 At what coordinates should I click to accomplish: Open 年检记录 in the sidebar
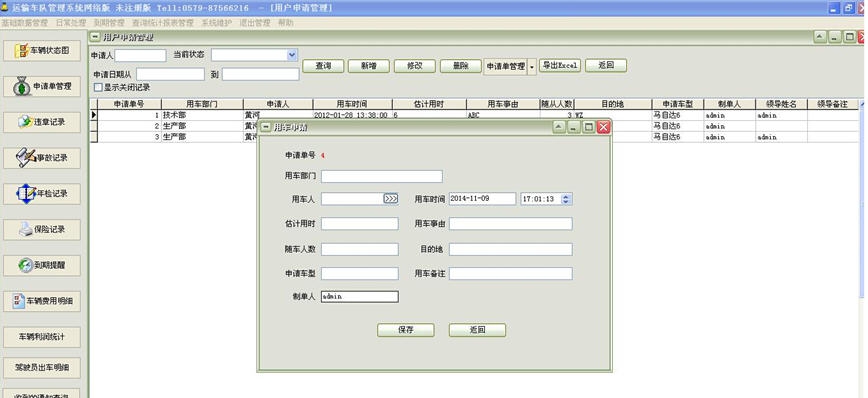[43, 194]
